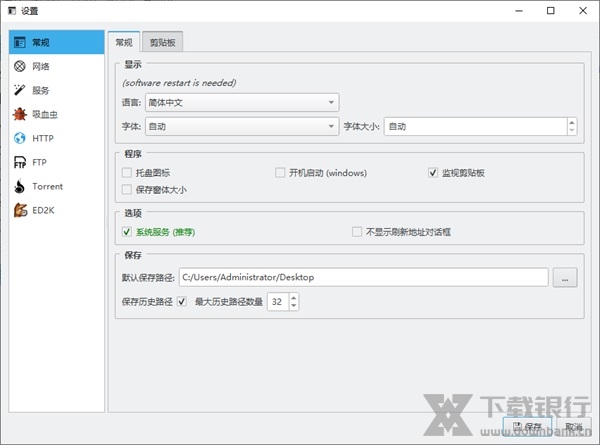Open the HTTP globe icon
The width and height of the screenshot is (600, 445).
click(x=20, y=138)
